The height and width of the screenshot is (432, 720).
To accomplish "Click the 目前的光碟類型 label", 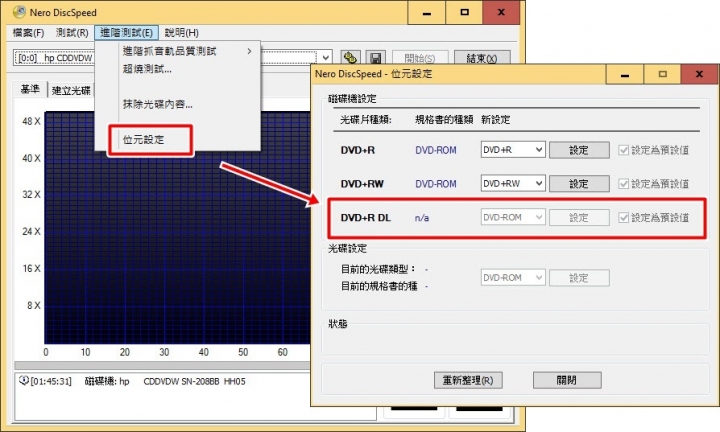I will 378,269.
